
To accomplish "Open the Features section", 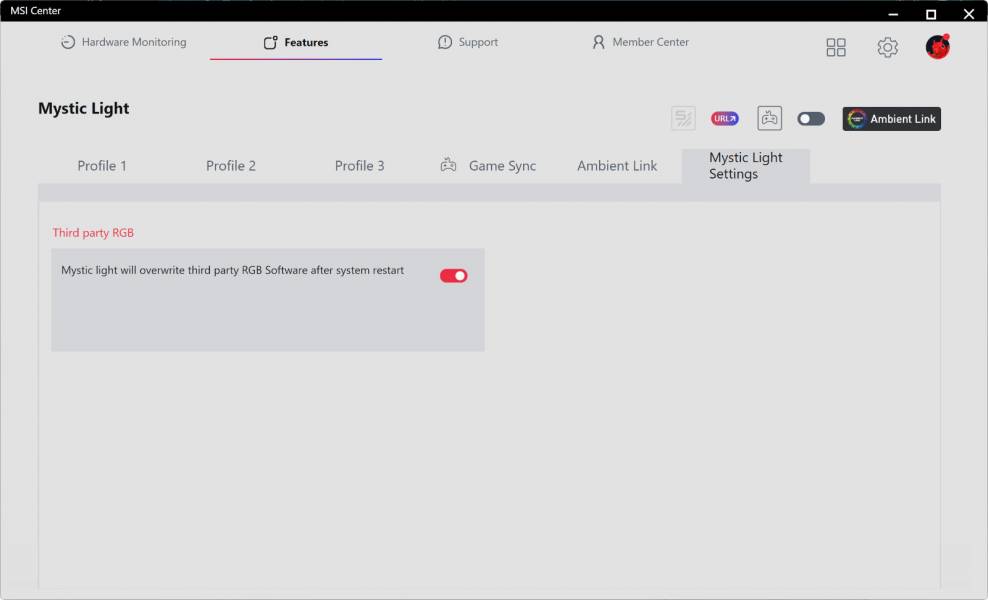I will pyautogui.click(x=296, y=43).
